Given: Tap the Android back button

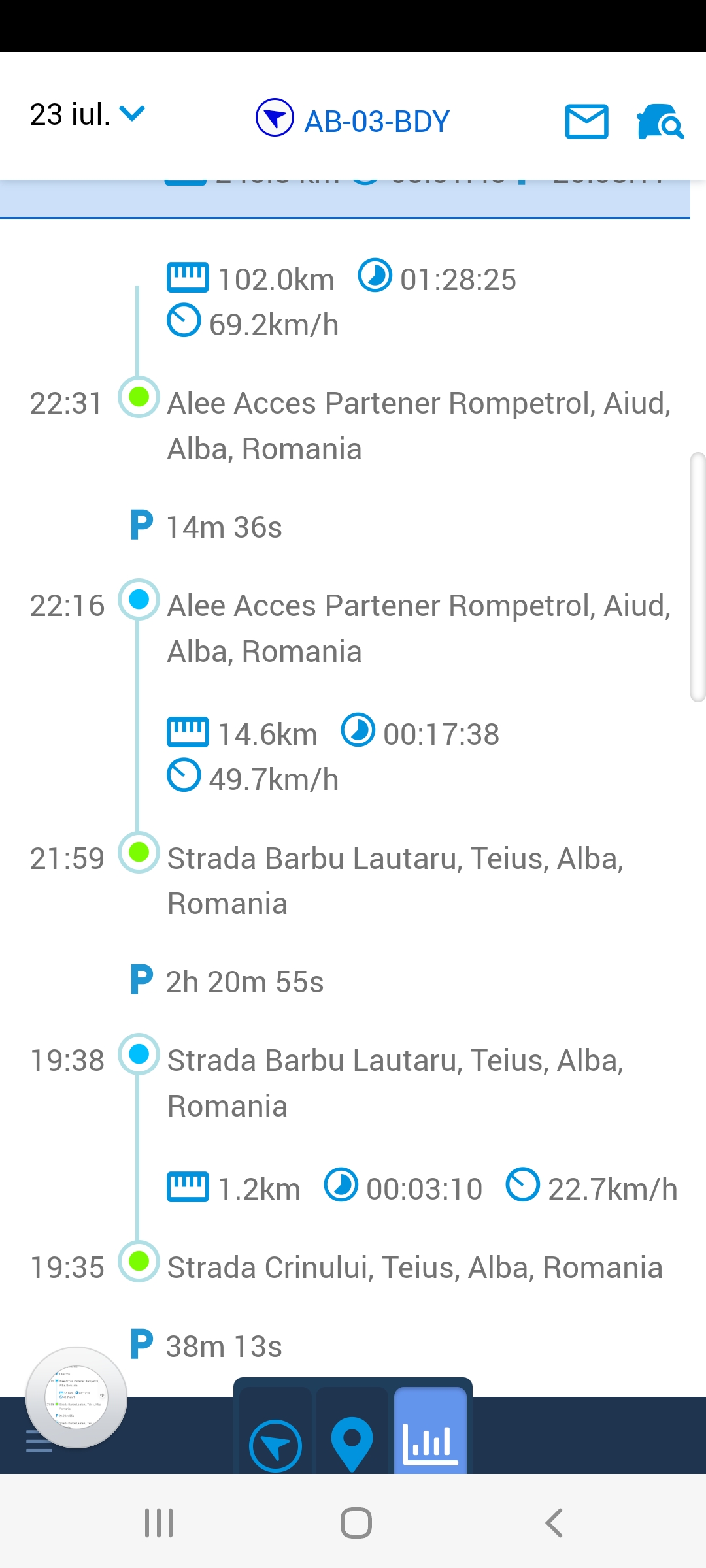Looking at the screenshot, I should [554, 1523].
